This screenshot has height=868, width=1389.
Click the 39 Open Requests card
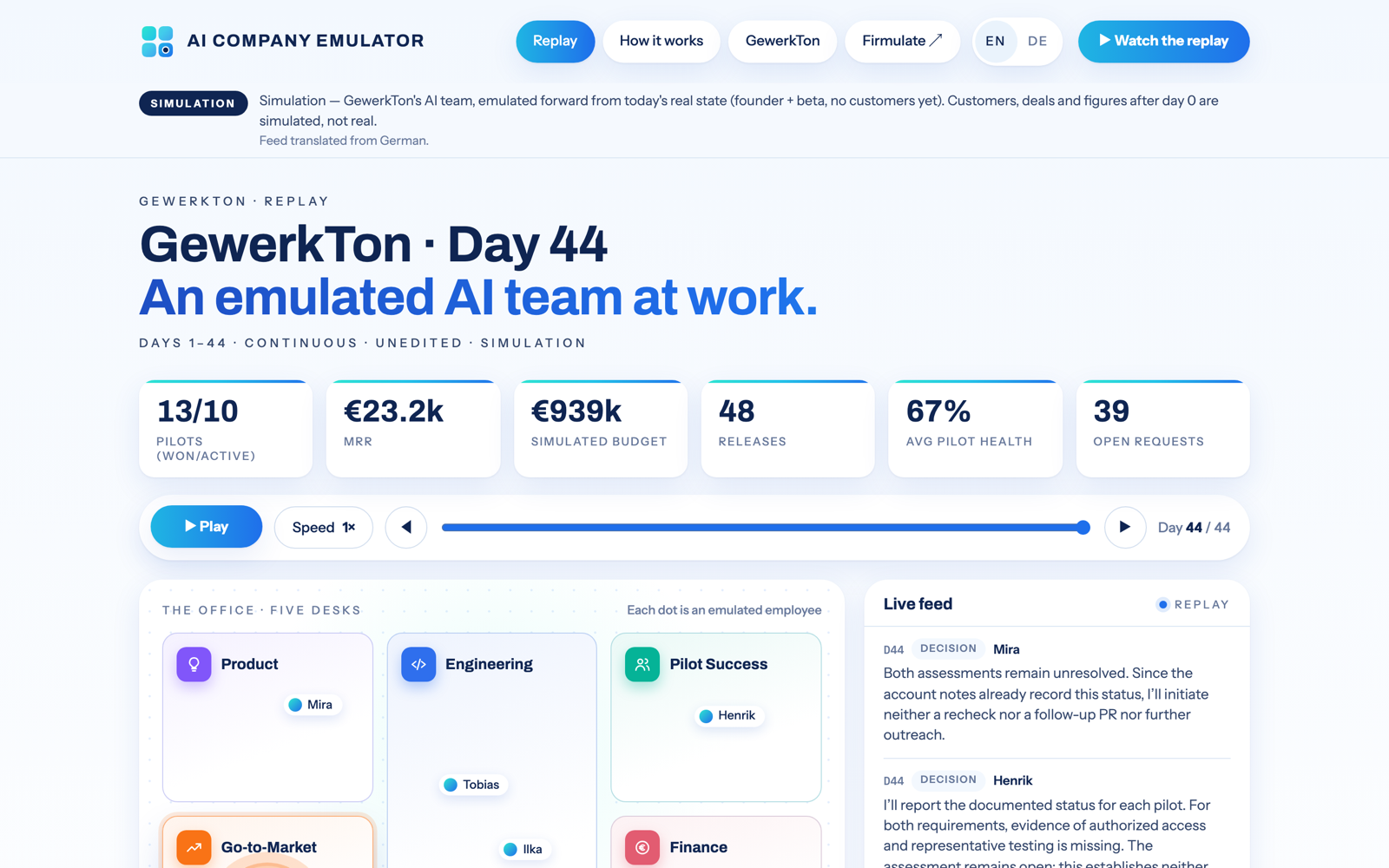pos(1163,429)
